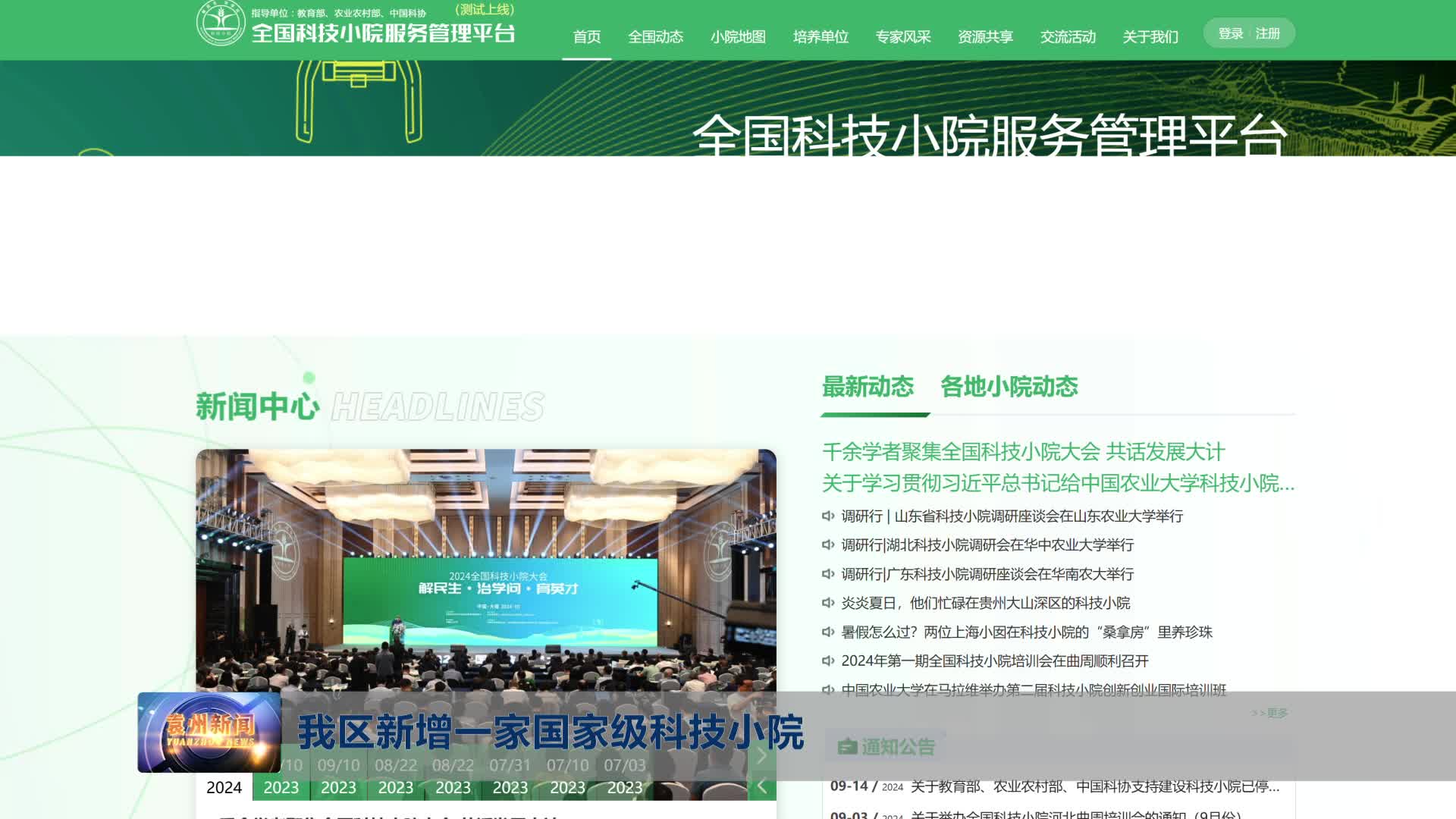This screenshot has height=819, width=1456.
Task: Click the 登录 login button
Action: [1231, 33]
